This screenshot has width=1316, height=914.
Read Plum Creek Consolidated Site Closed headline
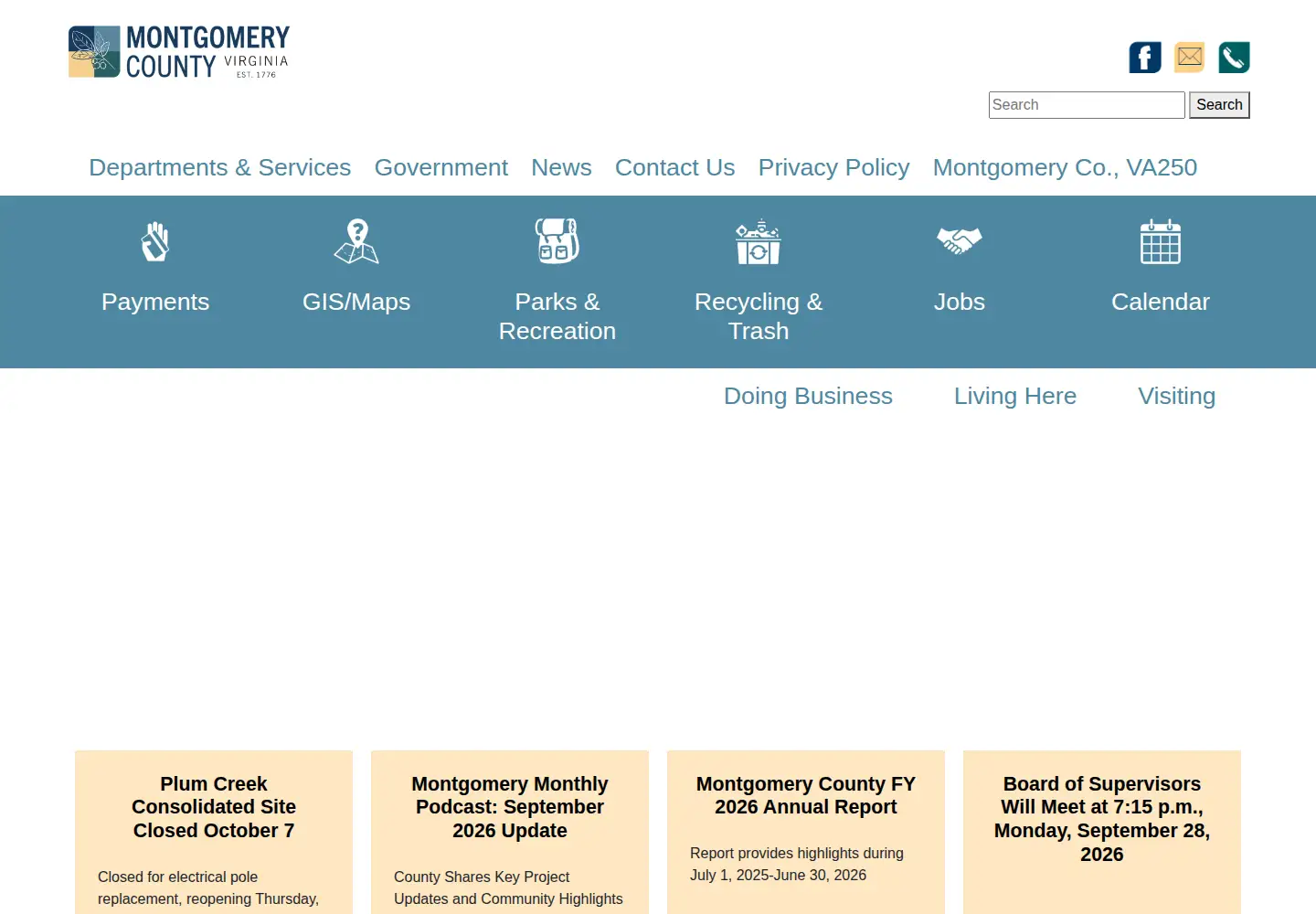[214, 807]
